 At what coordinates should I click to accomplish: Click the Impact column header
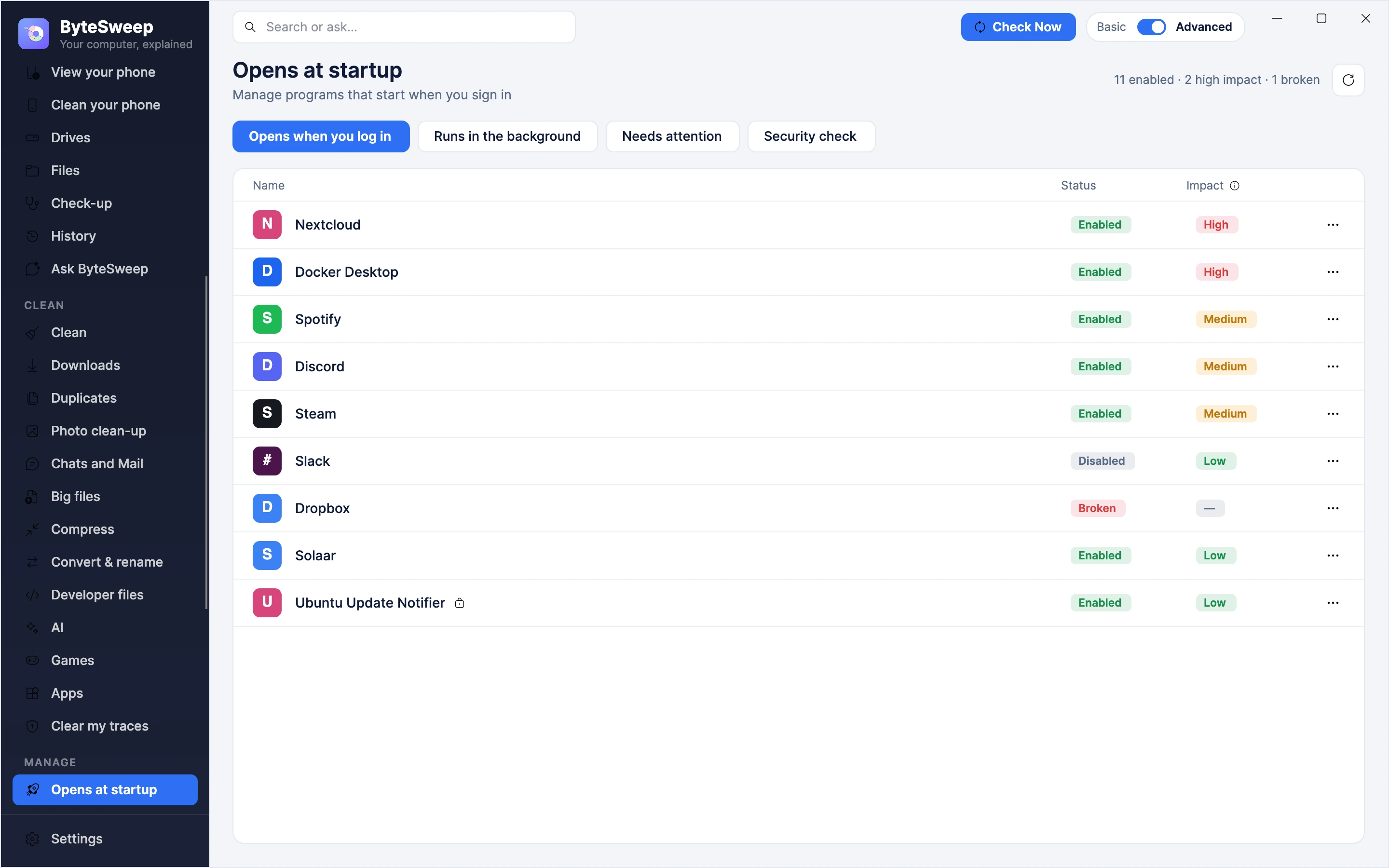point(1204,186)
